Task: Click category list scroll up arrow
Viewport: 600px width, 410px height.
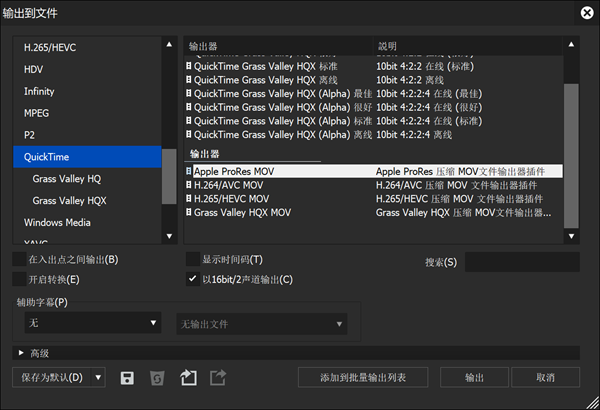Action: point(169,44)
